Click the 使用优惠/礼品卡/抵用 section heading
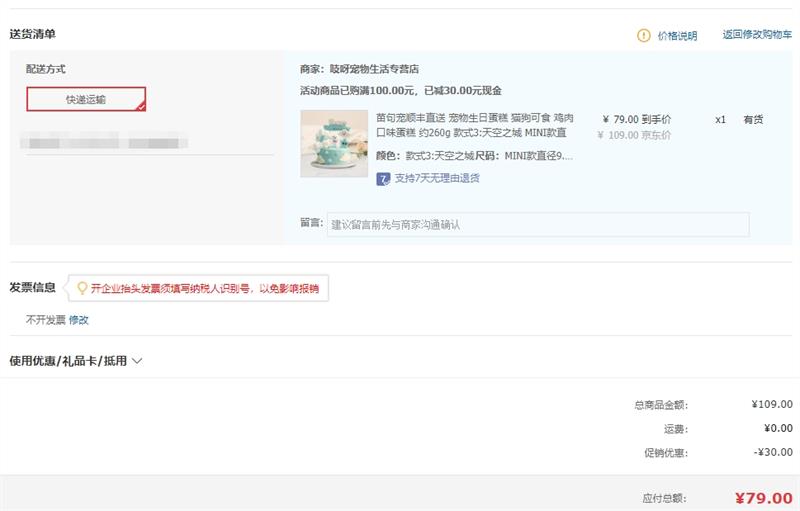This screenshot has height=511, width=800. point(68,361)
